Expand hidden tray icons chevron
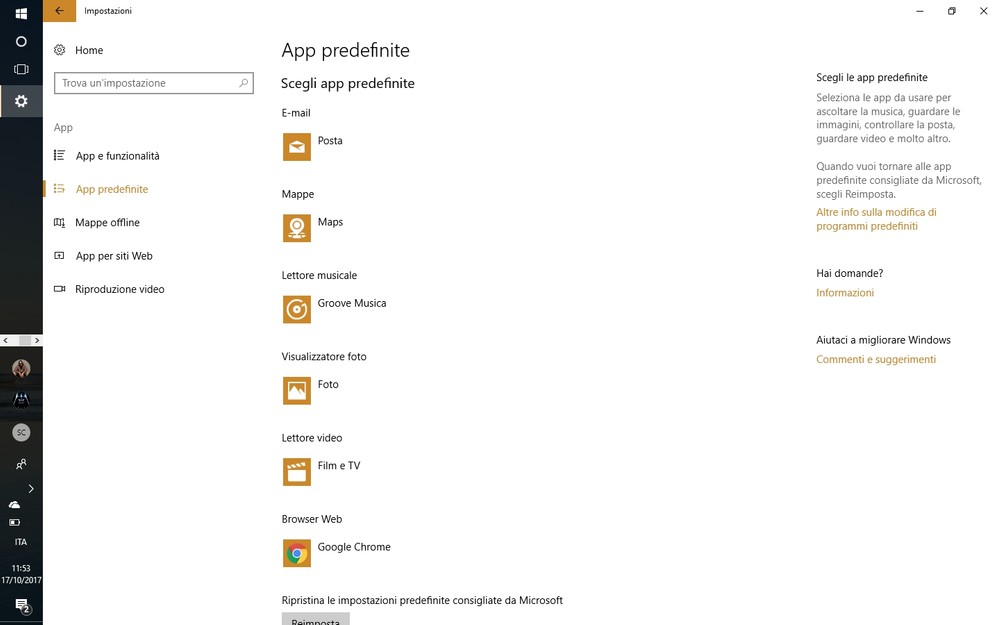 click(x=31, y=488)
